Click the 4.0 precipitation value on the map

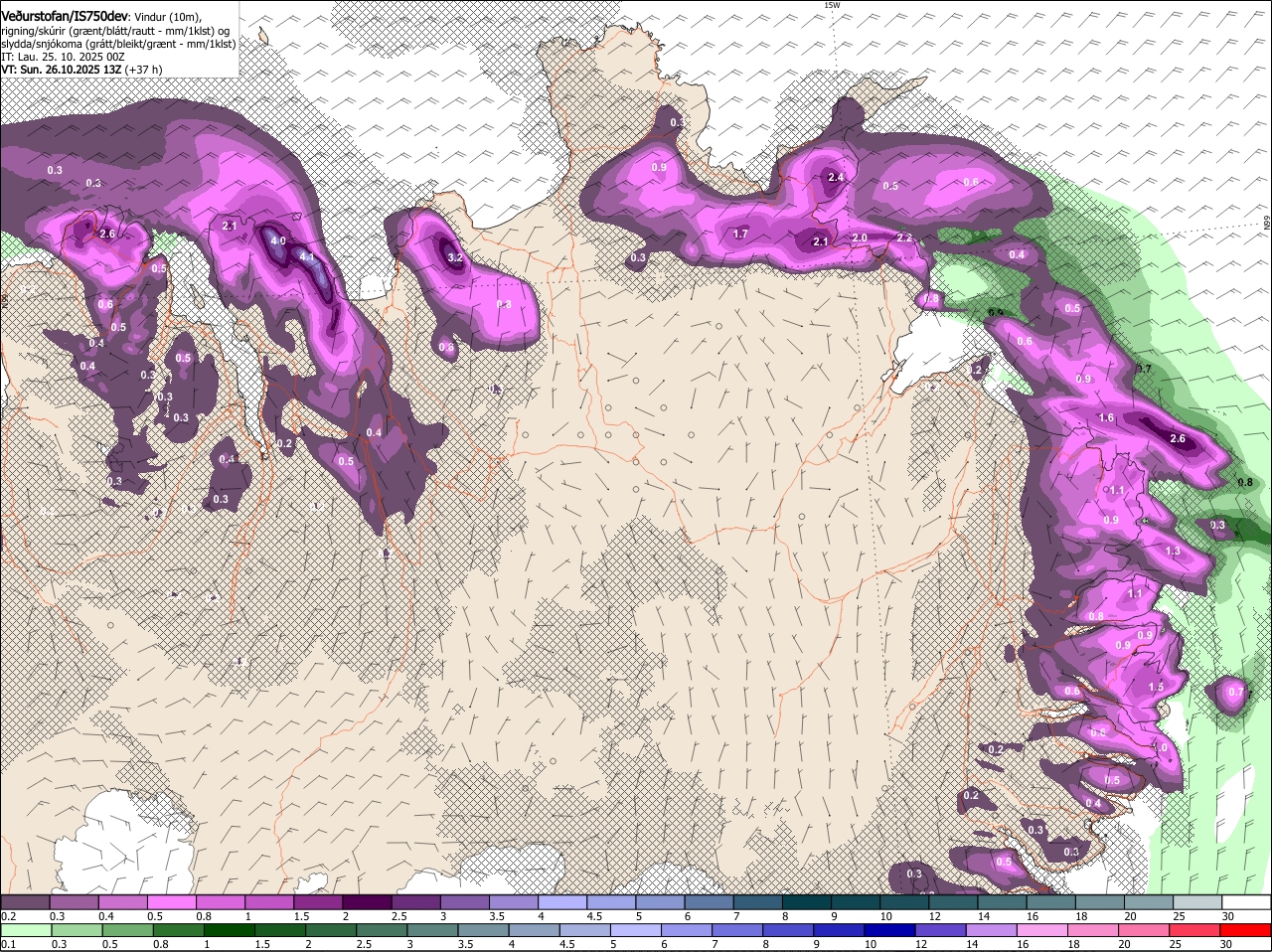278,240
